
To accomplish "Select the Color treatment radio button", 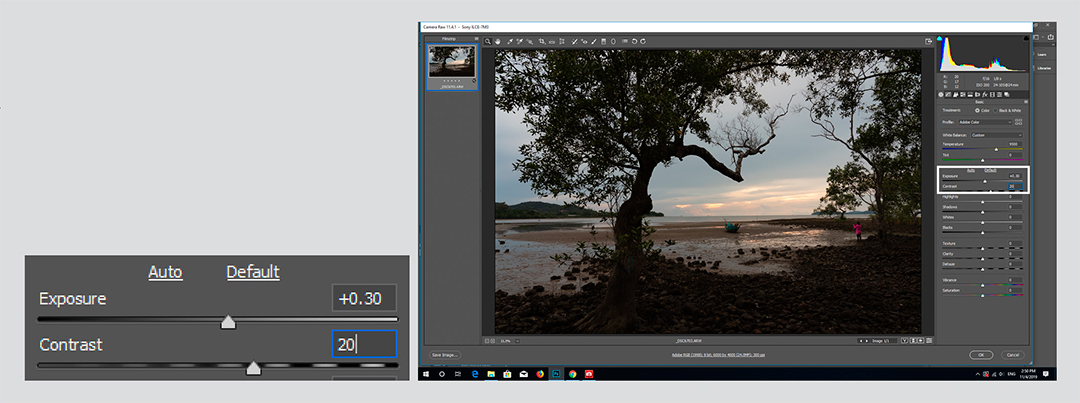I will pyautogui.click(x=977, y=110).
